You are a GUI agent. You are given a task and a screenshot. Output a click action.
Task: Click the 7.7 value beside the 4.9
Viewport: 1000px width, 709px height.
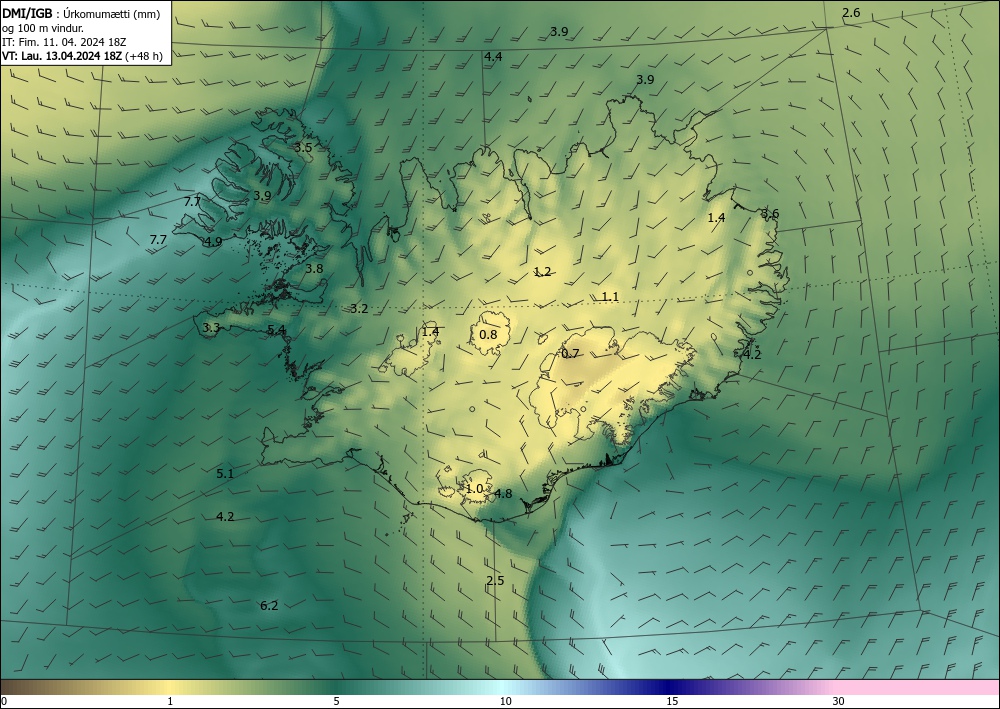[x=158, y=240]
